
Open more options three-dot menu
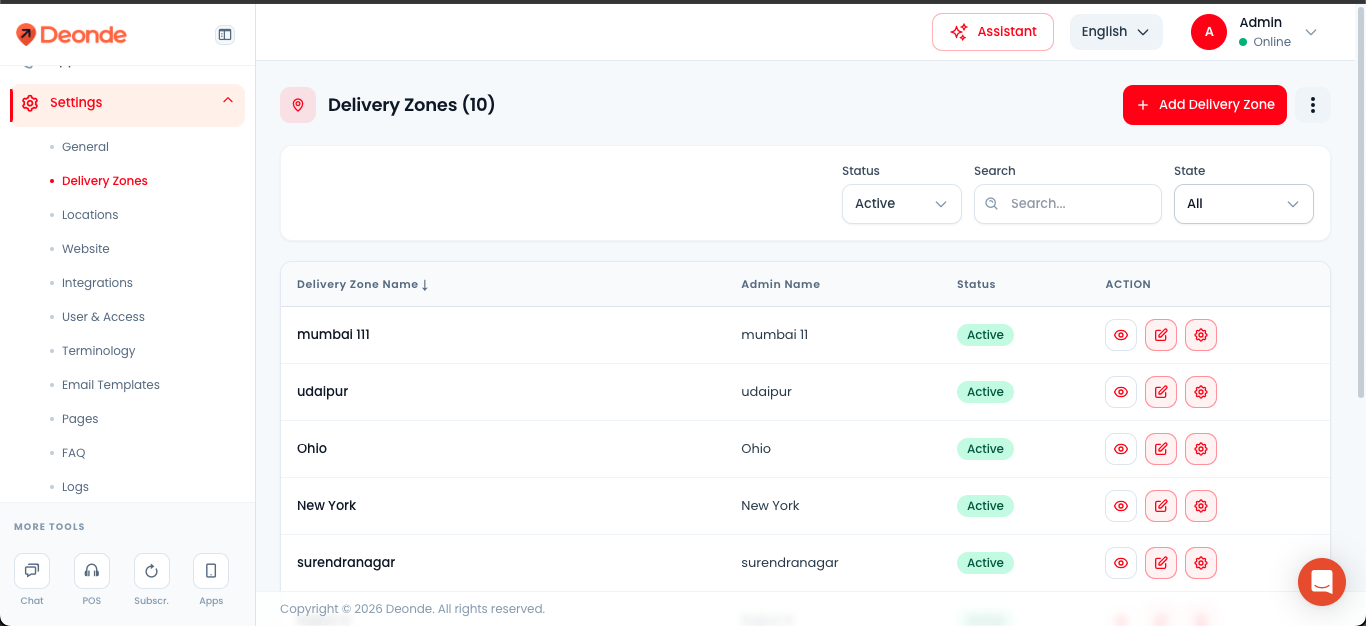1313,105
